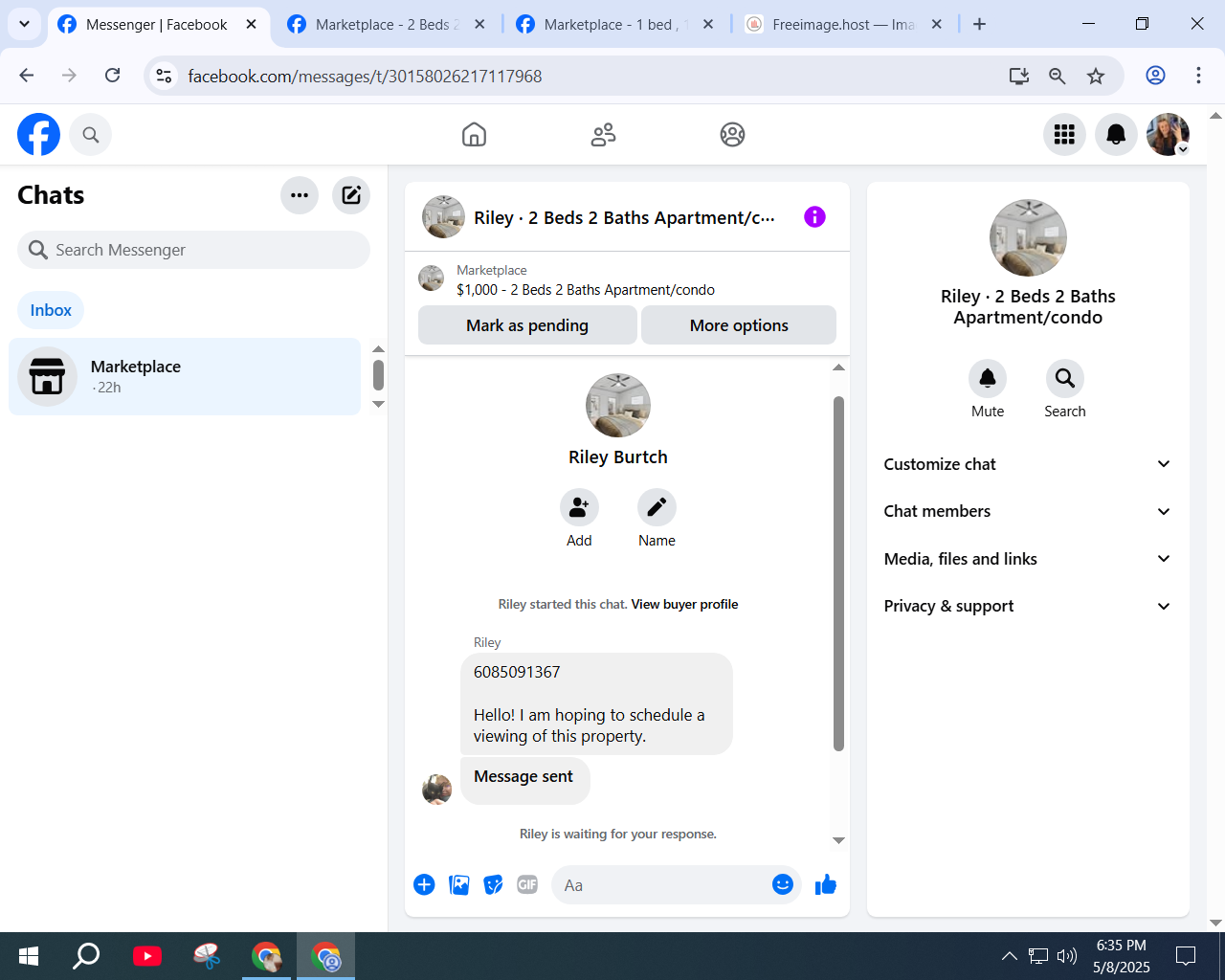
Task: Open the Friends icon in top navigation
Action: coord(603,135)
